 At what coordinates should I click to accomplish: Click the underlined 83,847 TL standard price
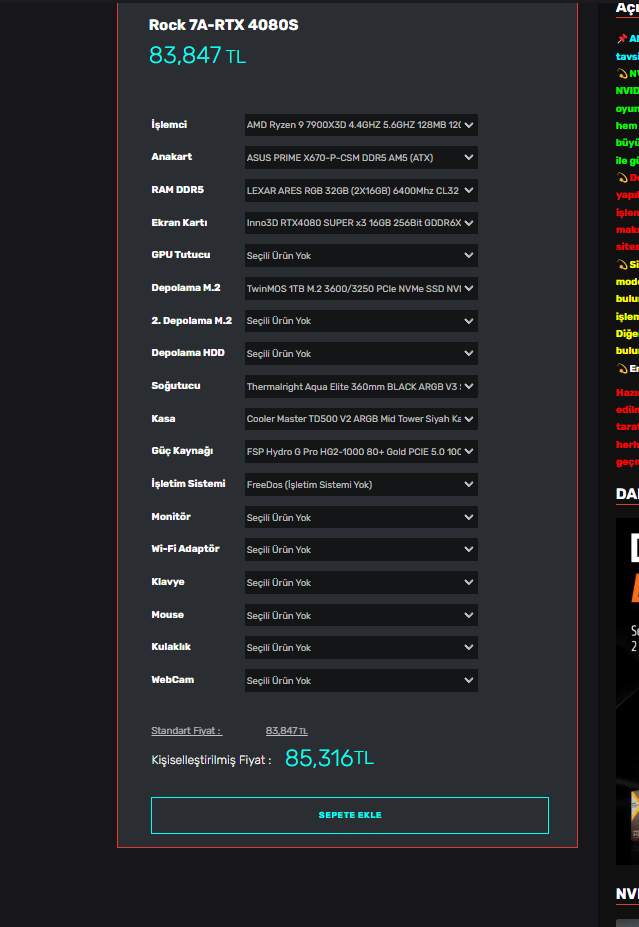(287, 731)
